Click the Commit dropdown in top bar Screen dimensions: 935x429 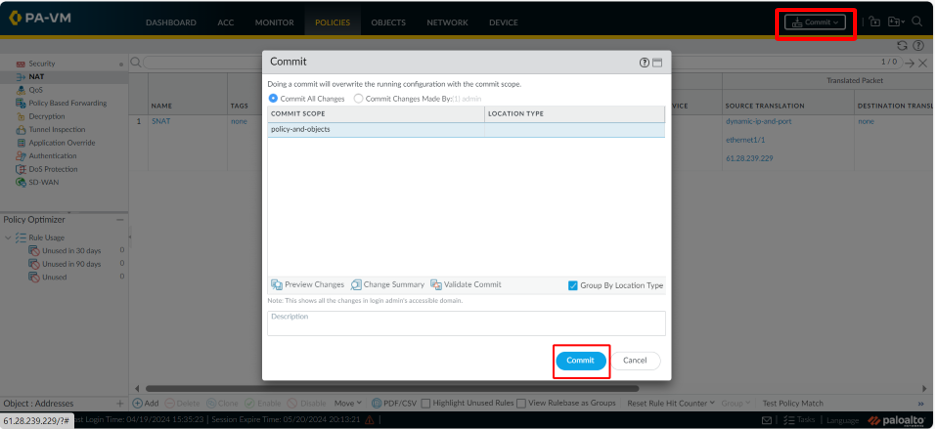click(x=816, y=22)
